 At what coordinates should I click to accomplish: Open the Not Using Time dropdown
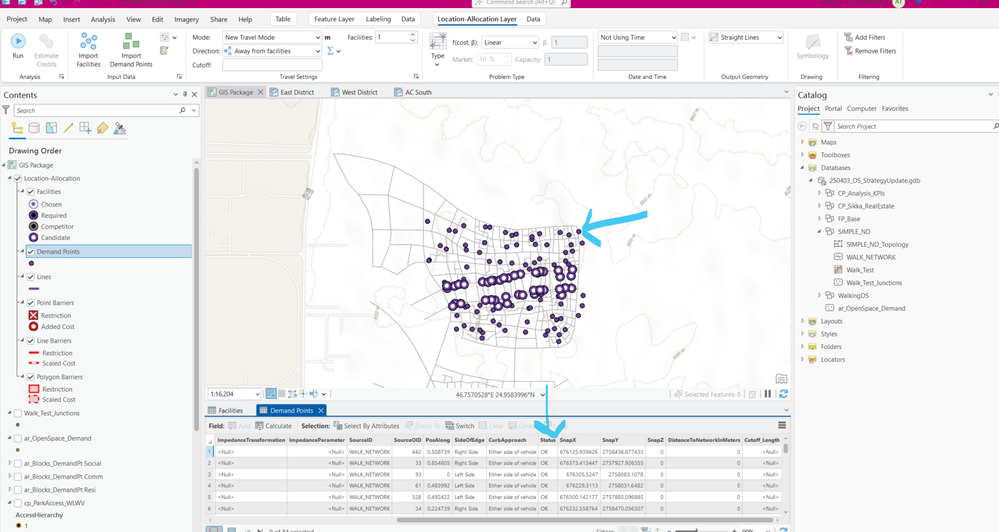coord(637,37)
